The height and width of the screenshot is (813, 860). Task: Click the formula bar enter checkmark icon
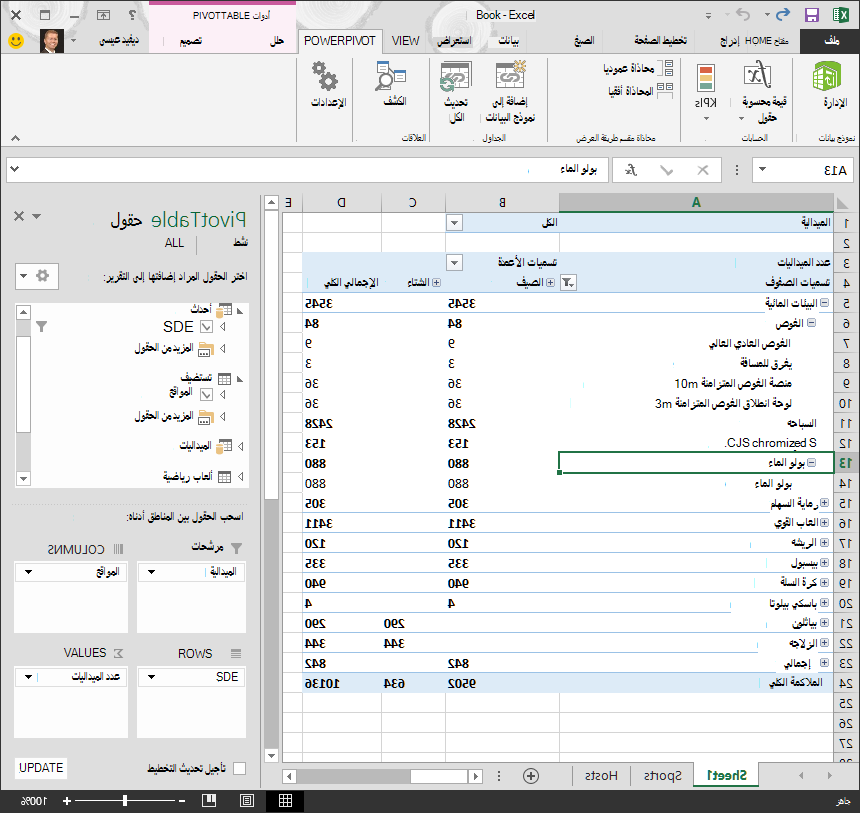coord(666,170)
